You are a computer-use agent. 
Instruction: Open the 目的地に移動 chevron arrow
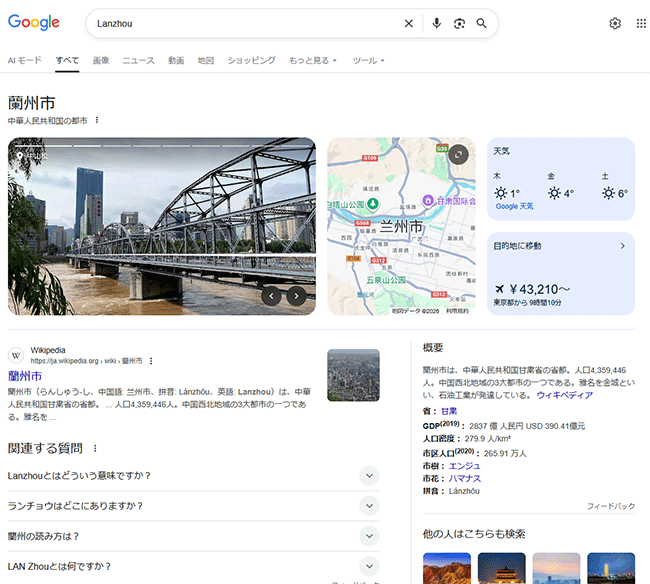(x=623, y=246)
